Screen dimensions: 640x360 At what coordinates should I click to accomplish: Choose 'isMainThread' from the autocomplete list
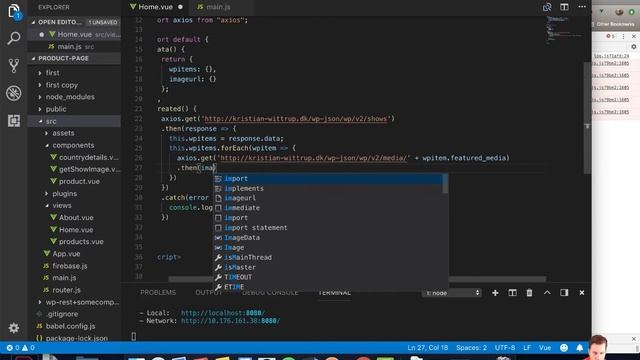click(x=328, y=257)
